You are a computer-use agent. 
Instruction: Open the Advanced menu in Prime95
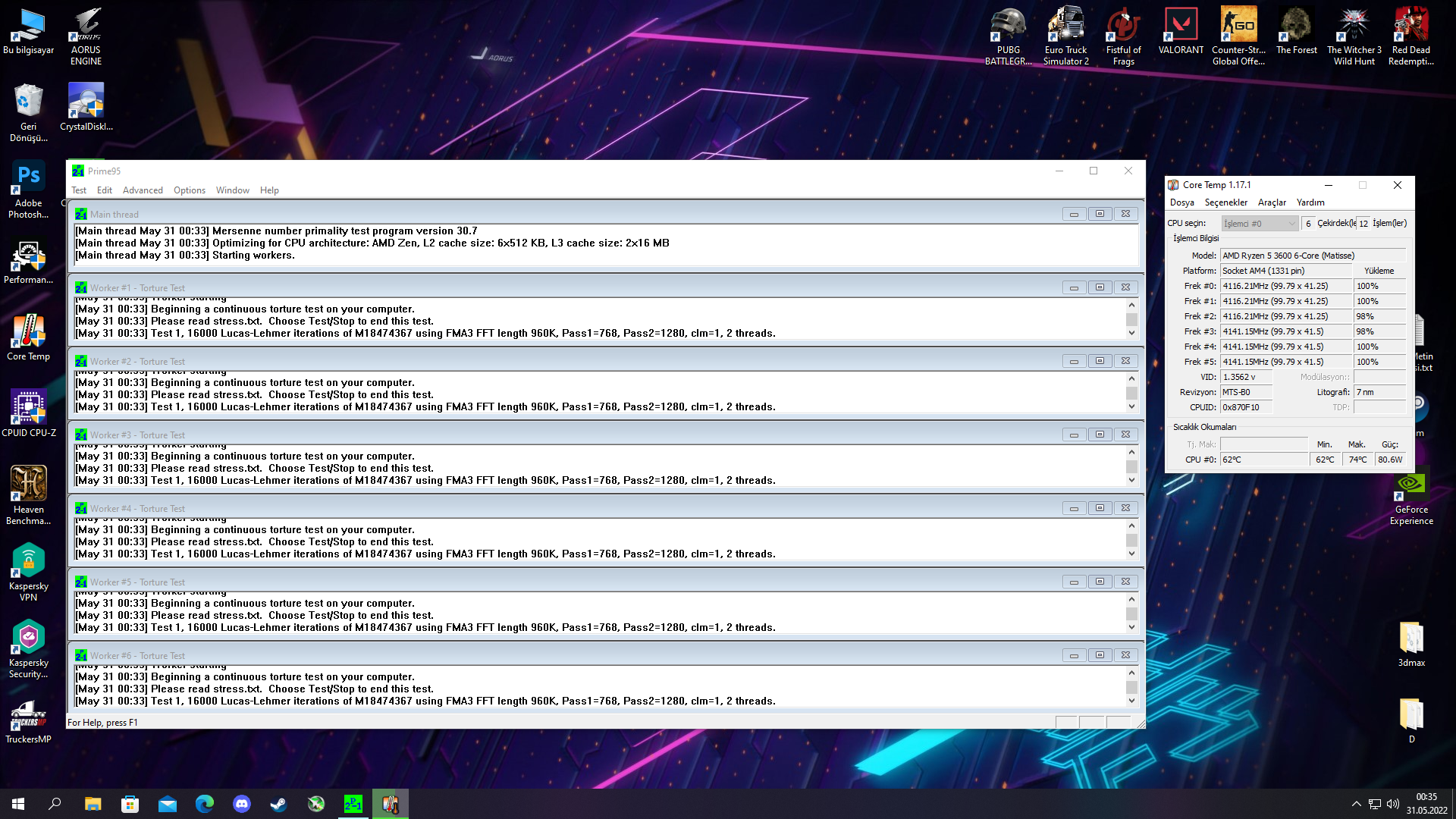tap(143, 190)
